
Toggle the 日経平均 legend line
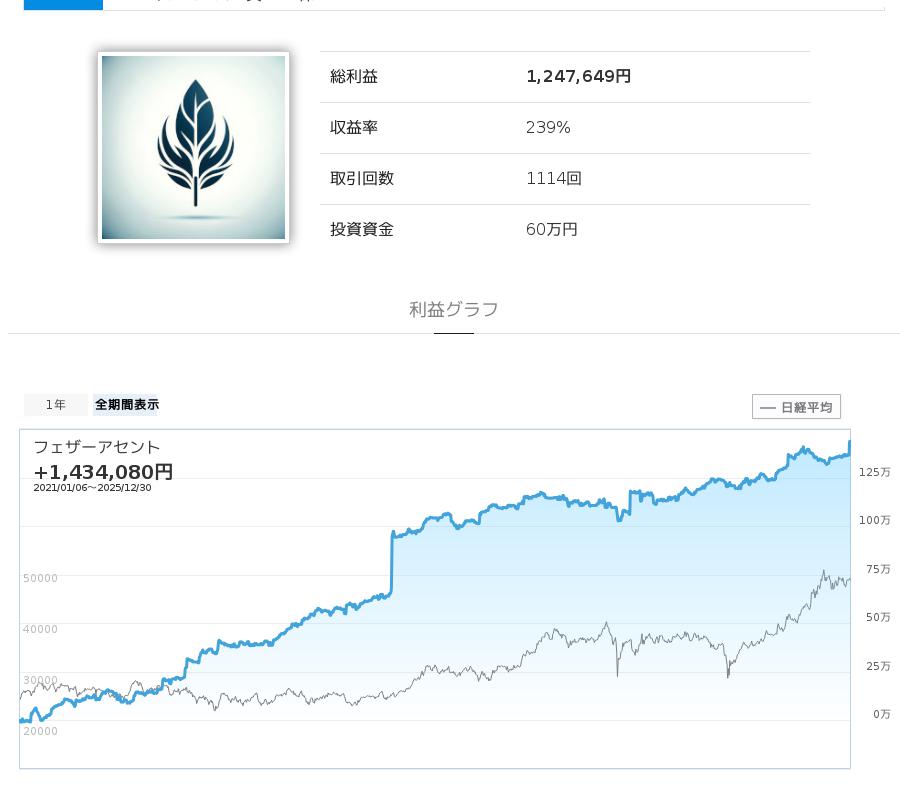796,407
